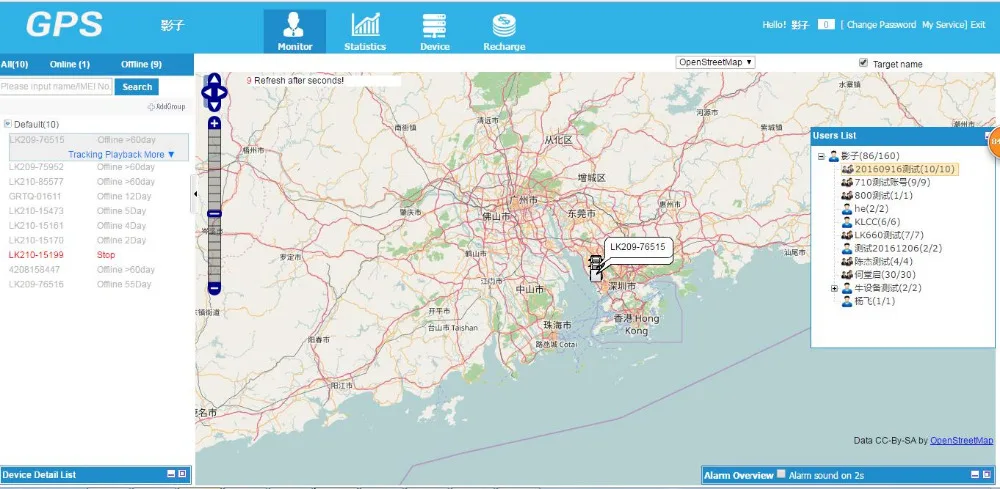Zoom in with the plus button

214,123
